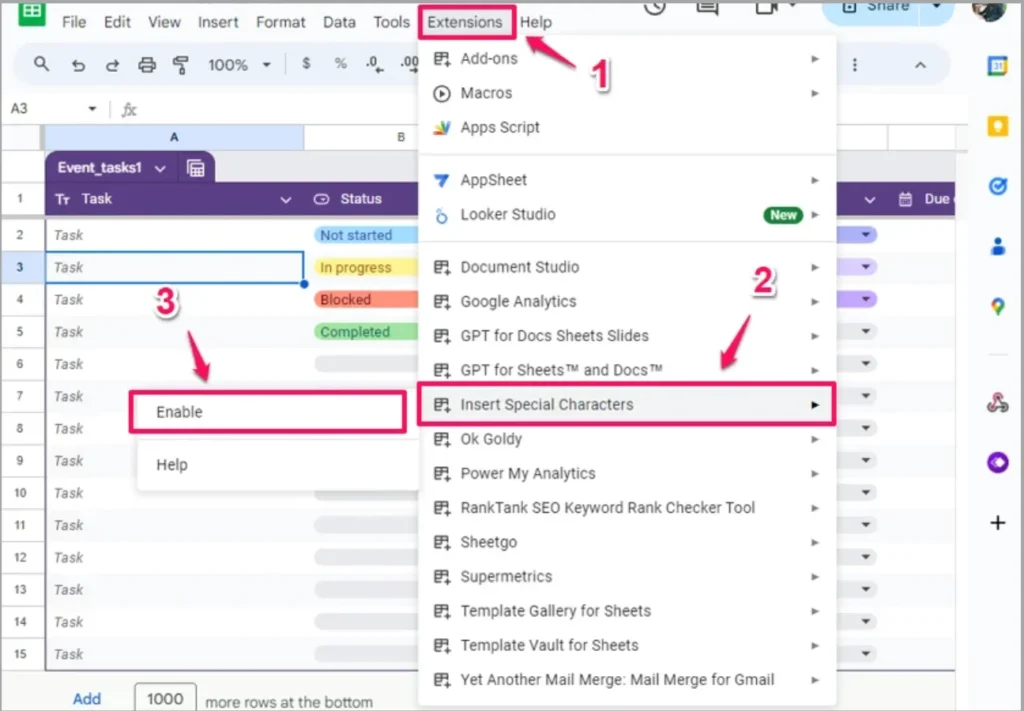Select the 'In progress' status chip
The image size is (1024, 711).
pyautogui.click(x=366, y=267)
